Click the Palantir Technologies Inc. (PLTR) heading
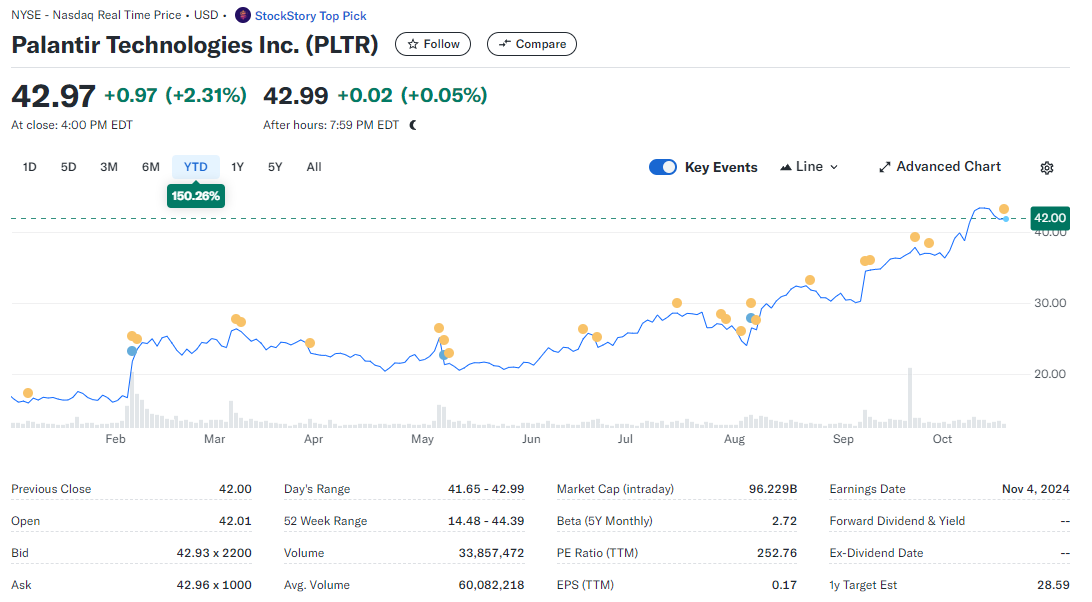1092x602 pixels. pos(195,45)
